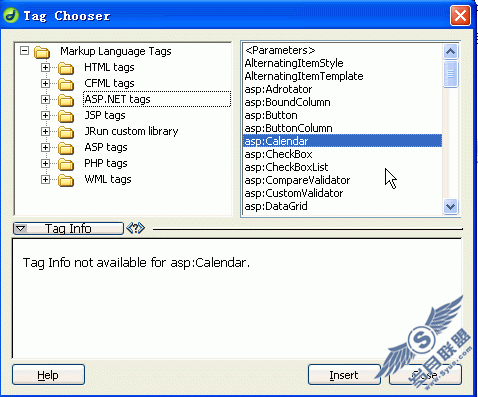Select ASP tags in the tree
The width and height of the screenshot is (478, 397).
(x=106, y=147)
